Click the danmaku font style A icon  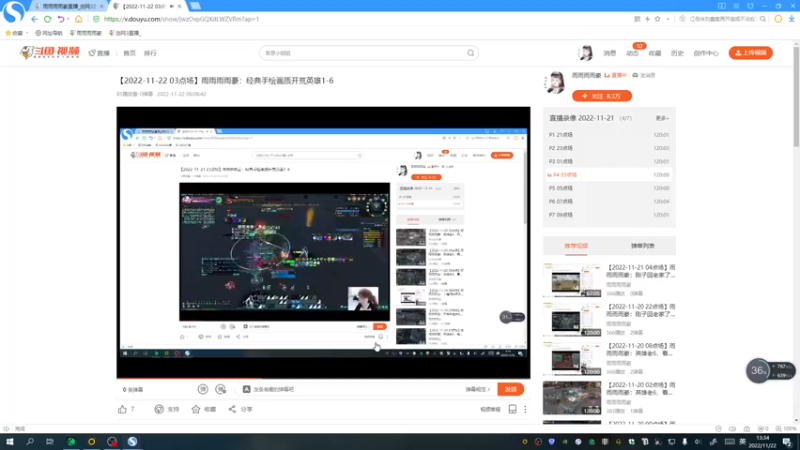point(246,389)
